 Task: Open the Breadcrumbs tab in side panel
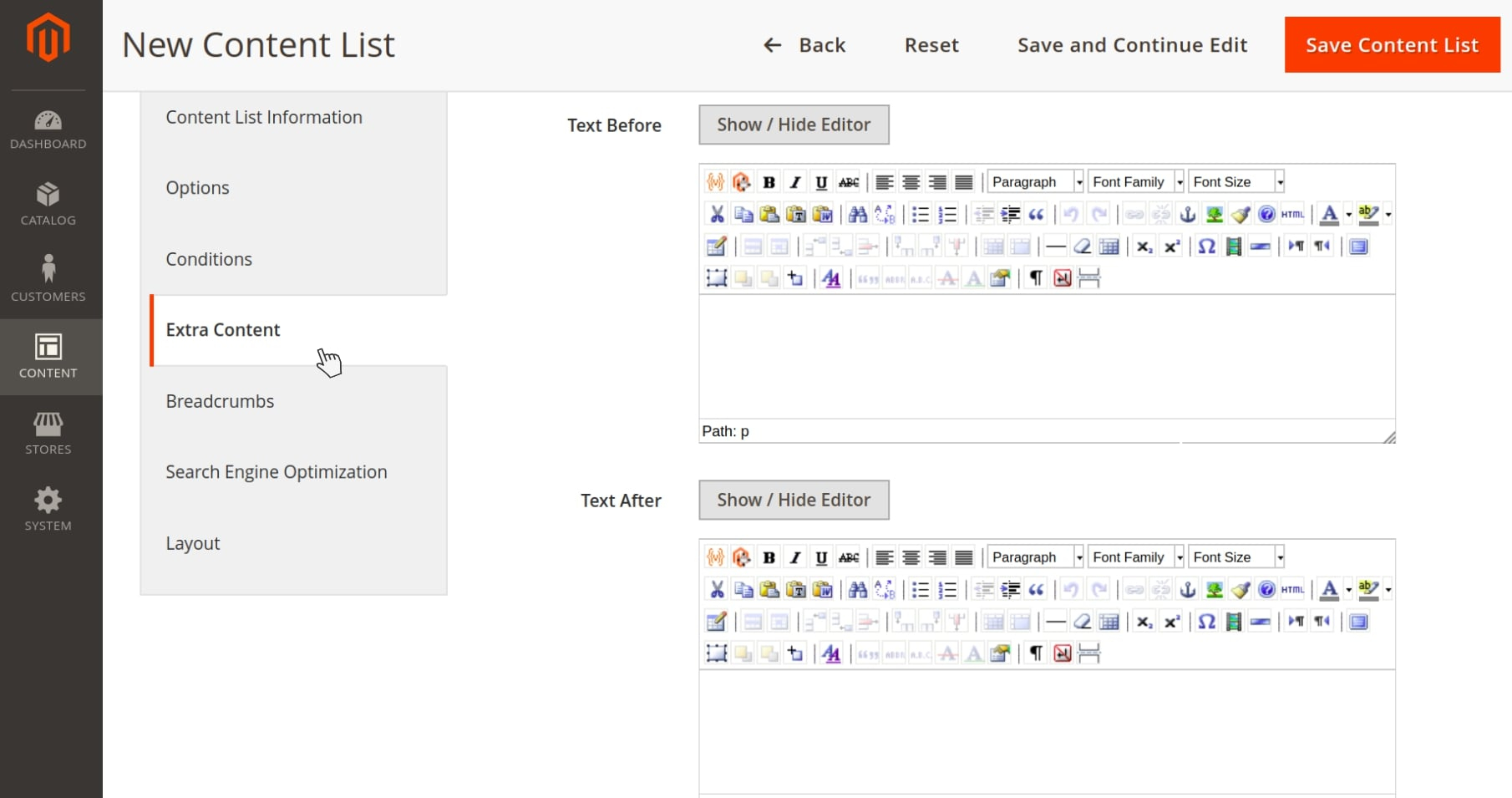pyautogui.click(x=220, y=401)
